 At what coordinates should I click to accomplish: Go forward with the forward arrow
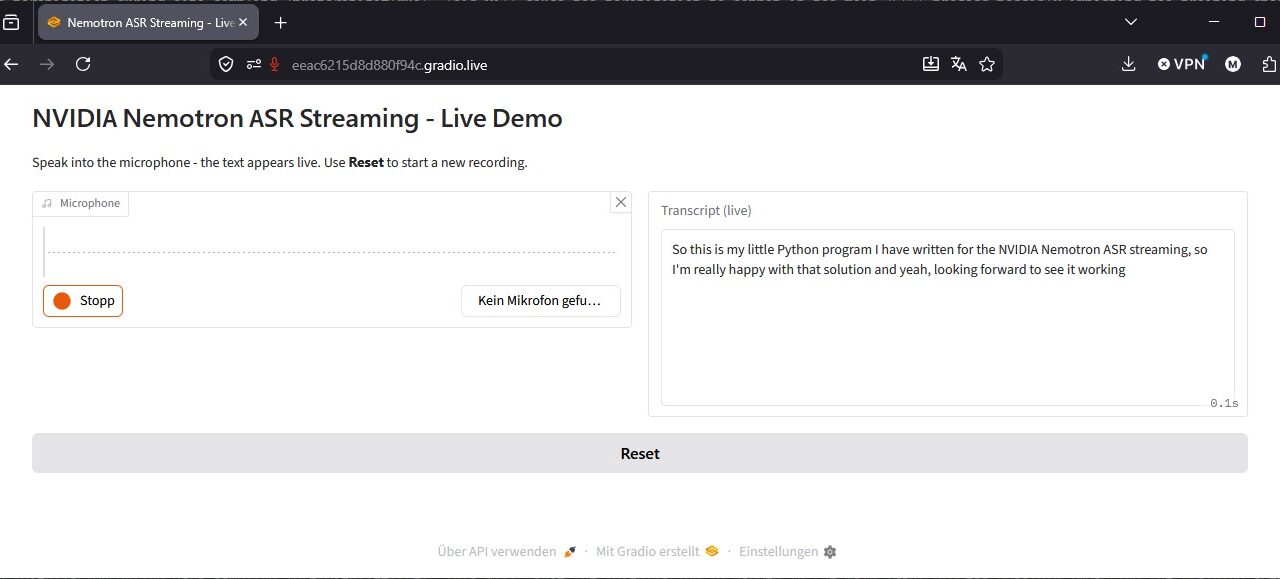coord(46,64)
